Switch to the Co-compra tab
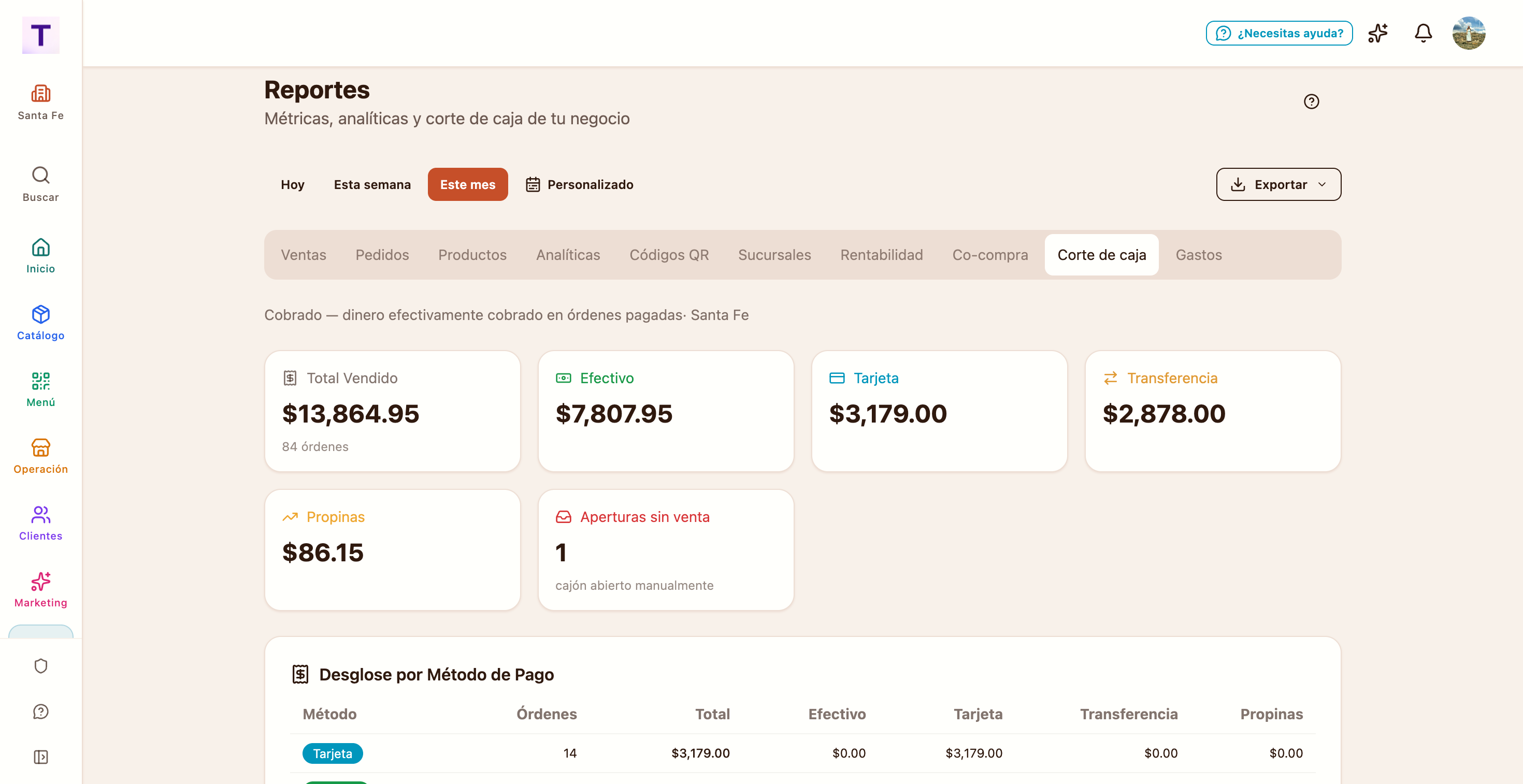Image resolution: width=1523 pixels, height=784 pixels. (990, 255)
